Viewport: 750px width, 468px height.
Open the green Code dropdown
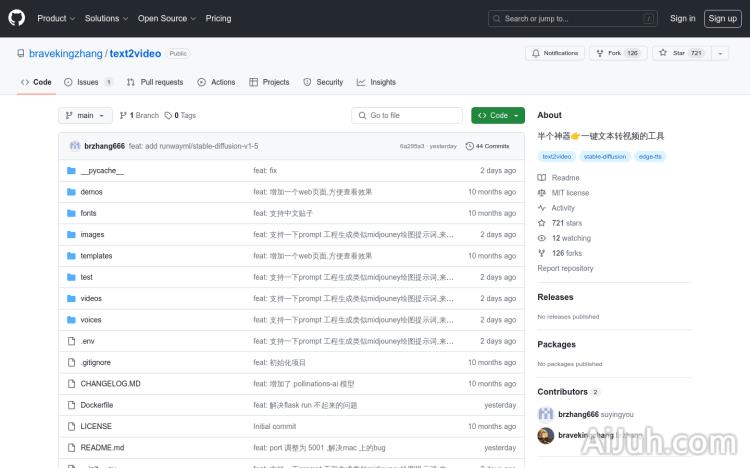click(x=497, y=116)
